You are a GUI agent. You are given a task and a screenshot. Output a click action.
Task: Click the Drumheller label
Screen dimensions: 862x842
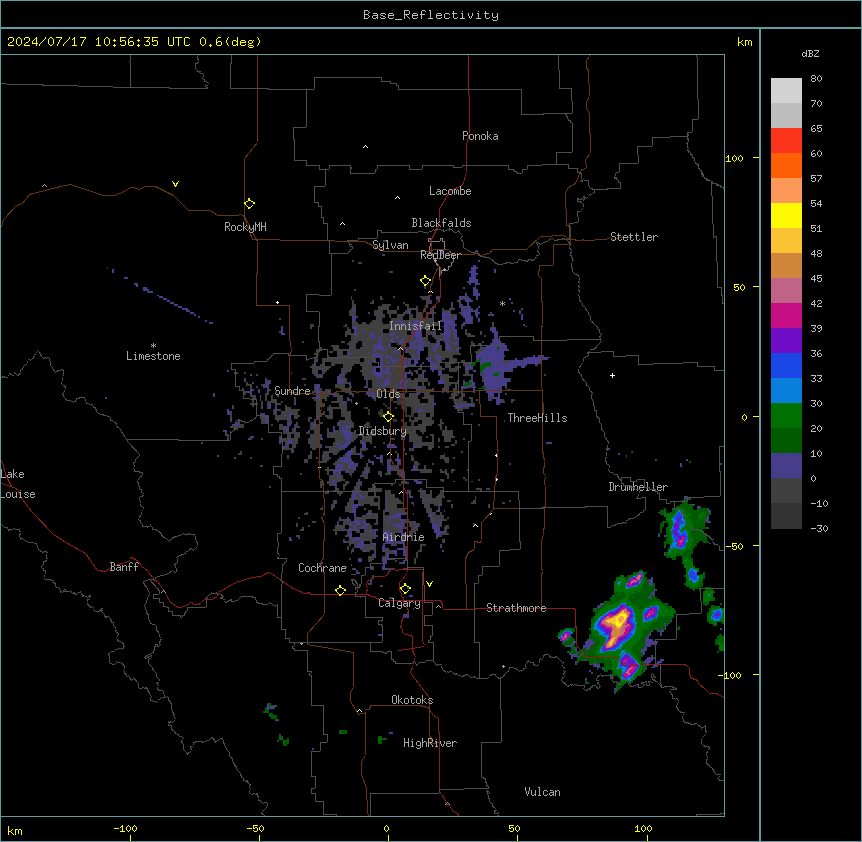pos(638,487)
